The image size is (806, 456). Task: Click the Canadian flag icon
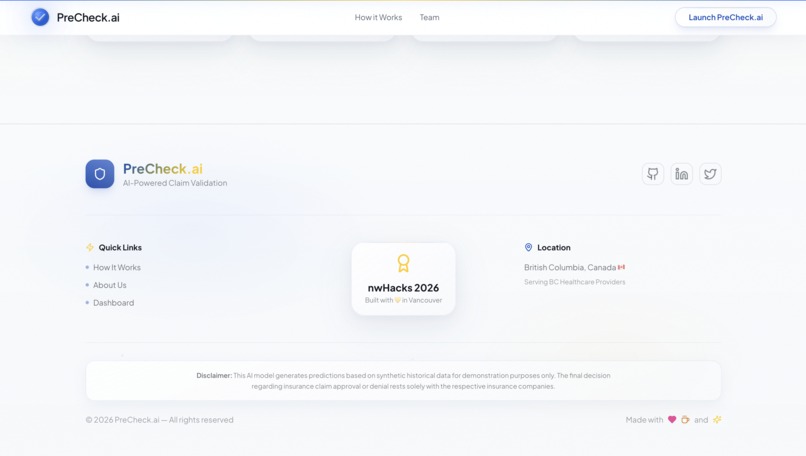tap(621, 267)
